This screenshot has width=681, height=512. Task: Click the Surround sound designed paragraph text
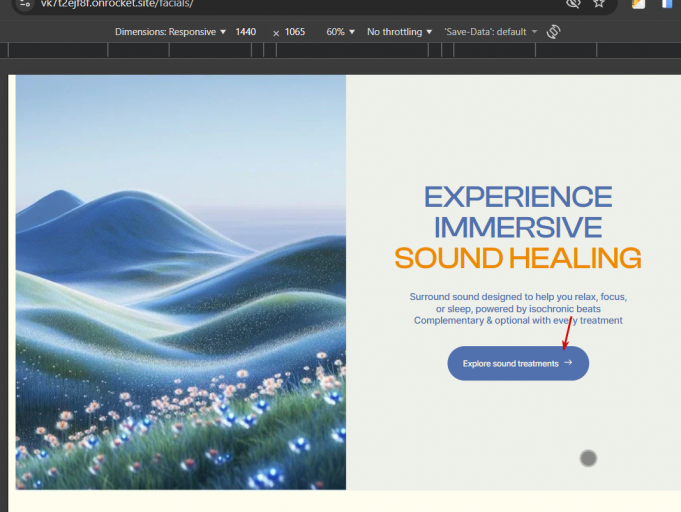[x=518, y=309]
